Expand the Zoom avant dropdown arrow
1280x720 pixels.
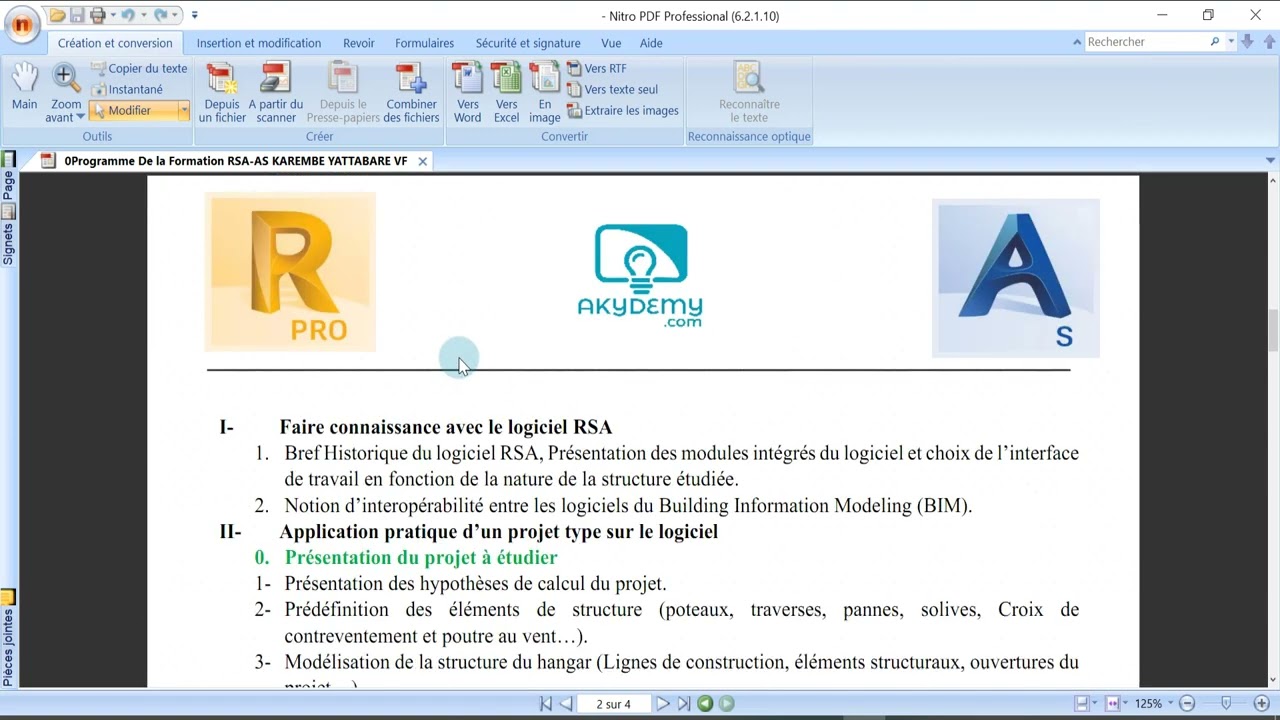[80, 118]
